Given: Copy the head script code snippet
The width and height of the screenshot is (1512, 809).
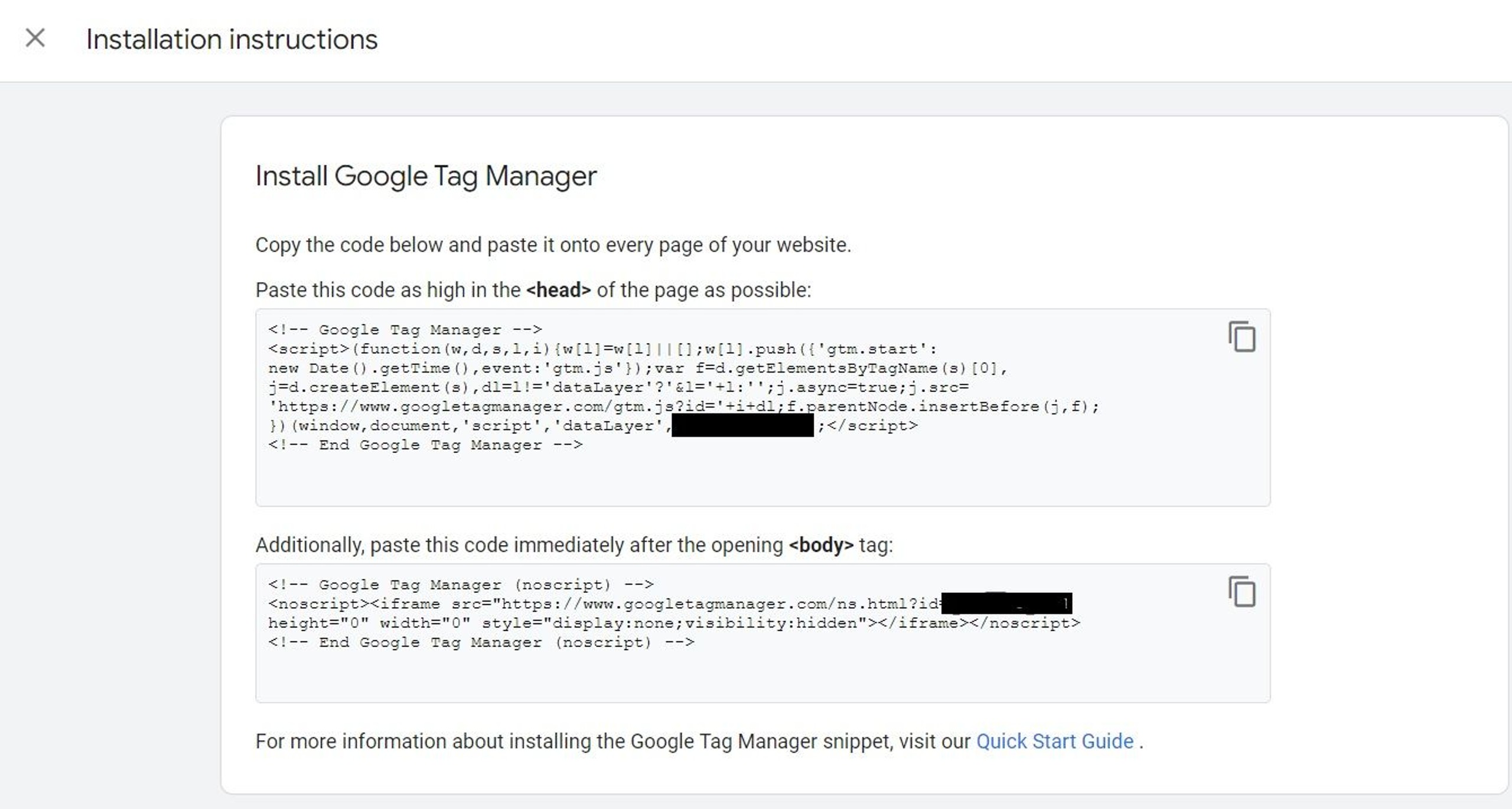Looking at the screenshot, I should (x=1241, y=337).
